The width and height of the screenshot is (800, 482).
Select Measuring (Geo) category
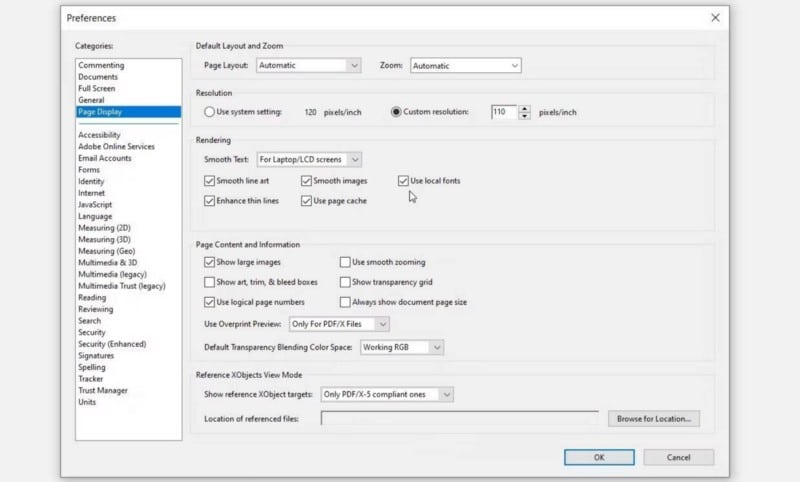[107, 251]
